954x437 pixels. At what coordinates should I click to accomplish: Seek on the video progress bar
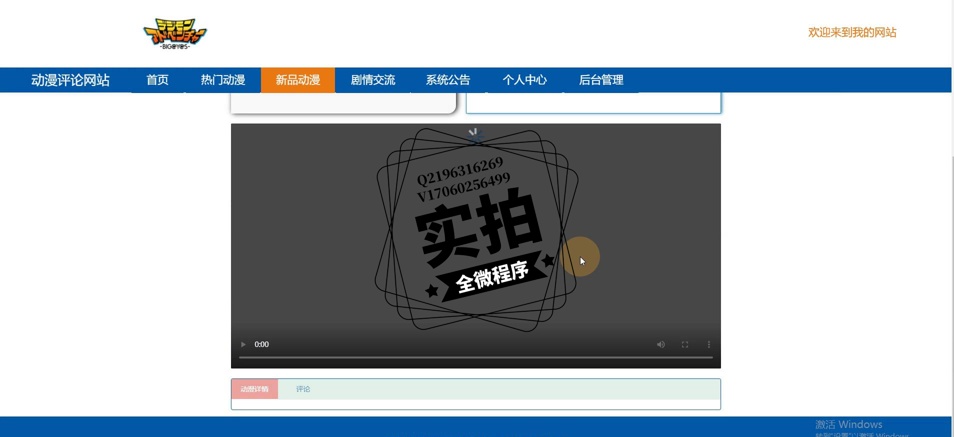point(476,358)
